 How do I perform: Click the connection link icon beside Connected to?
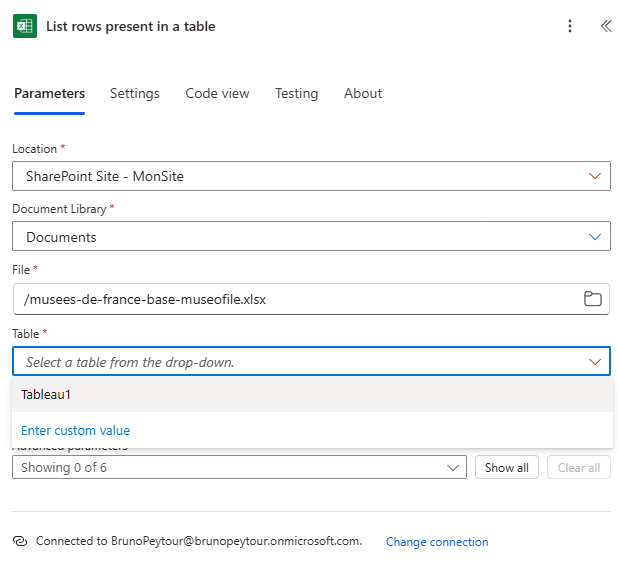(x=20, y=541)
